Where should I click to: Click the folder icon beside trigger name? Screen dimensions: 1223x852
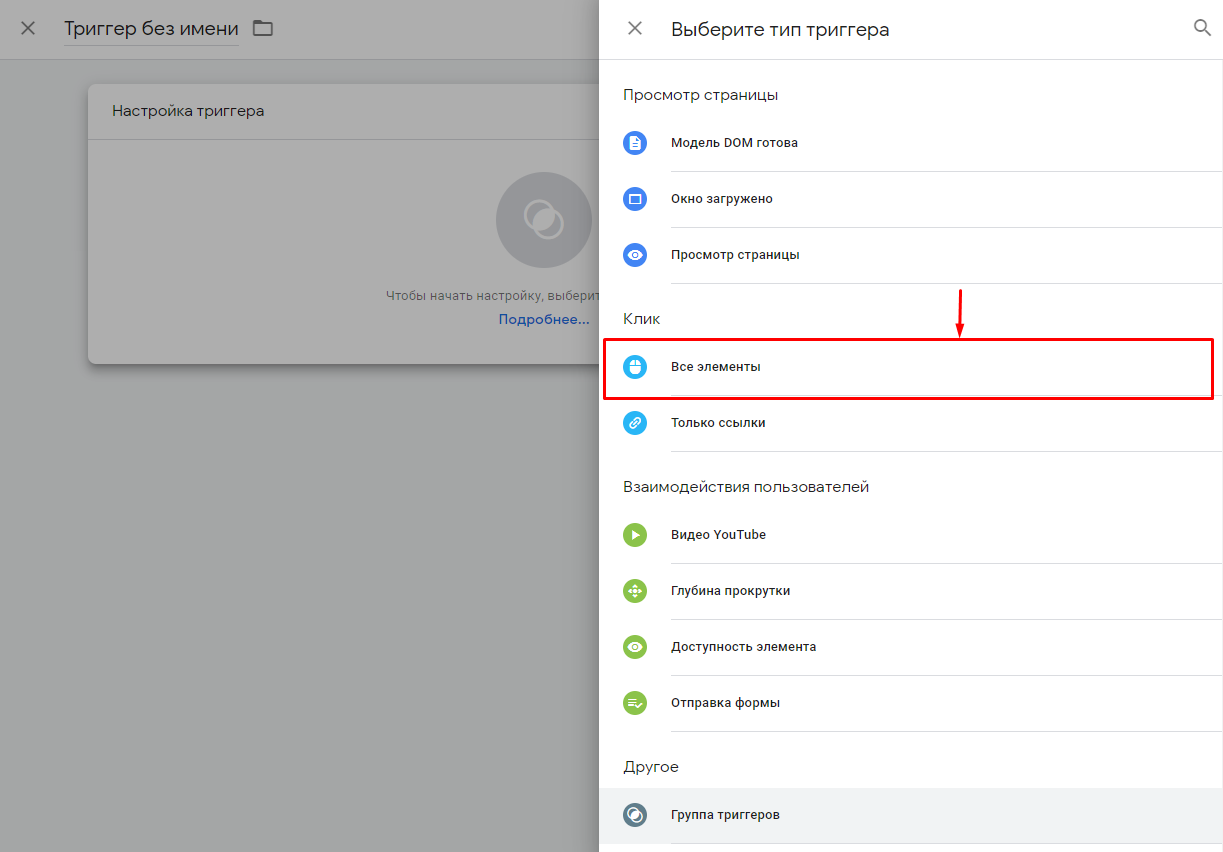tap(263, 28)
